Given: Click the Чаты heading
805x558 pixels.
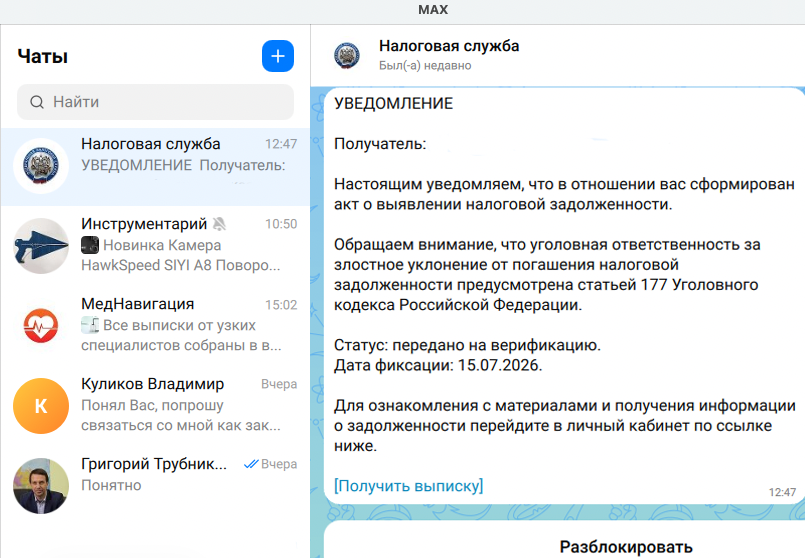Looking at the screenshot, I should pyautogui.click(x=43, y=56).
